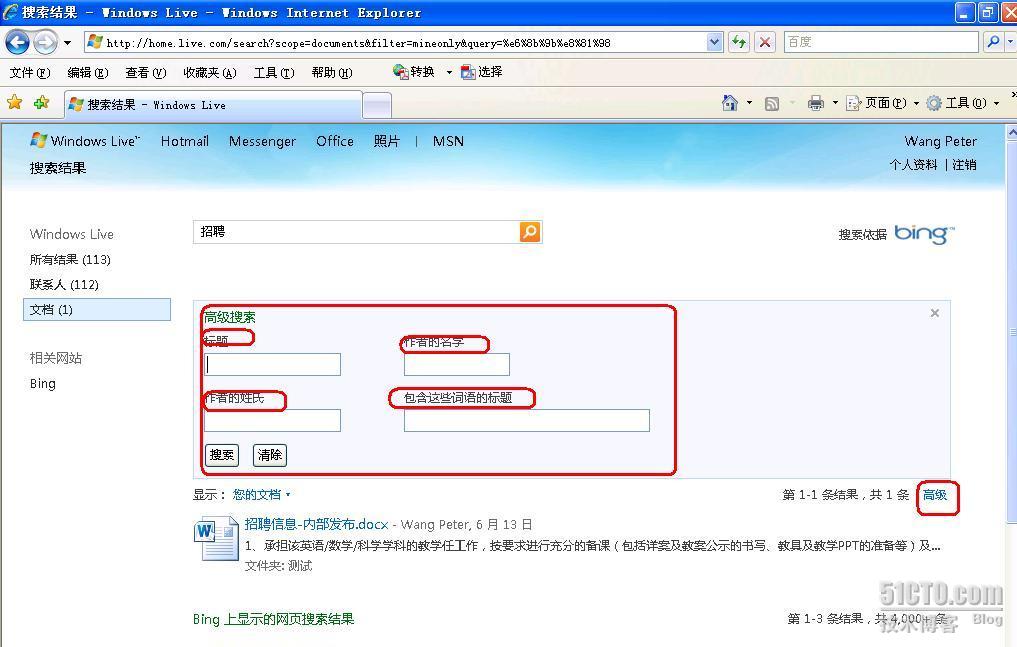1017x647 pixels.
Task: Click the 包含这些词语的标题 text field
Action: point(527,420)
